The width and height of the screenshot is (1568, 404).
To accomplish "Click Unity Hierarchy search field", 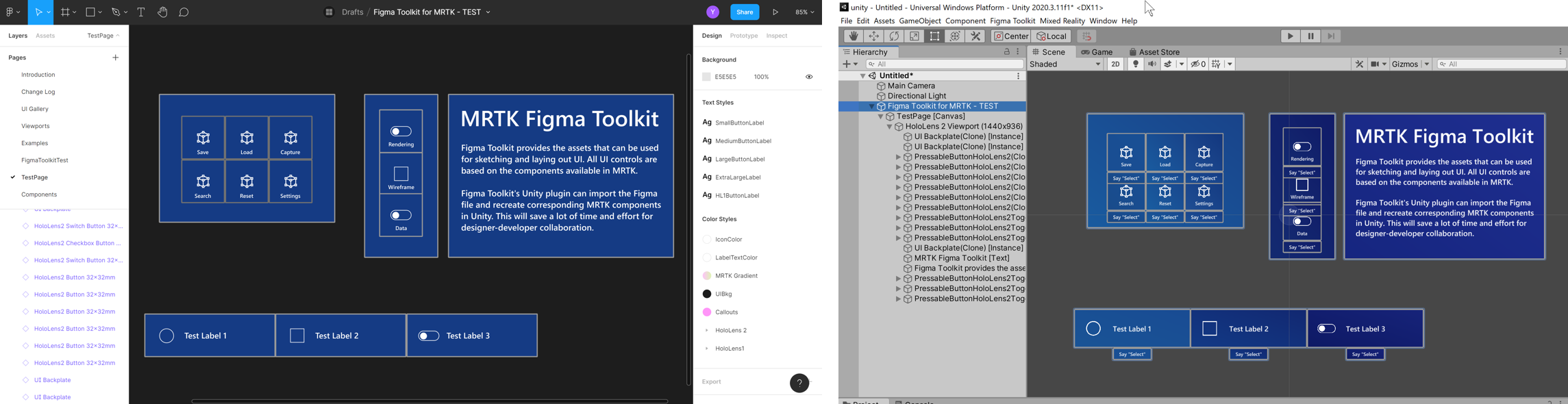I will coord(945,64).
